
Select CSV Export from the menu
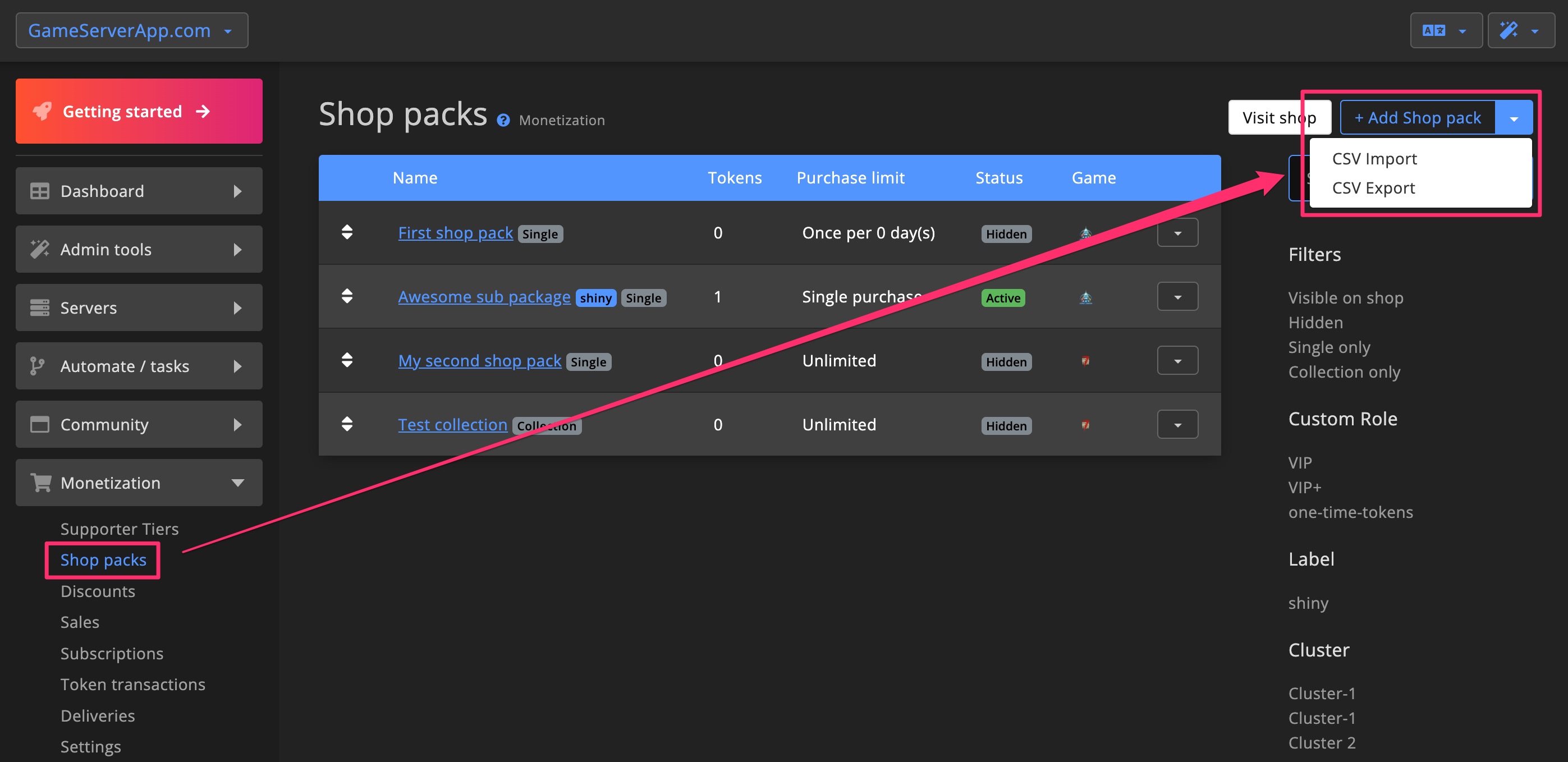coord(1373,187)
